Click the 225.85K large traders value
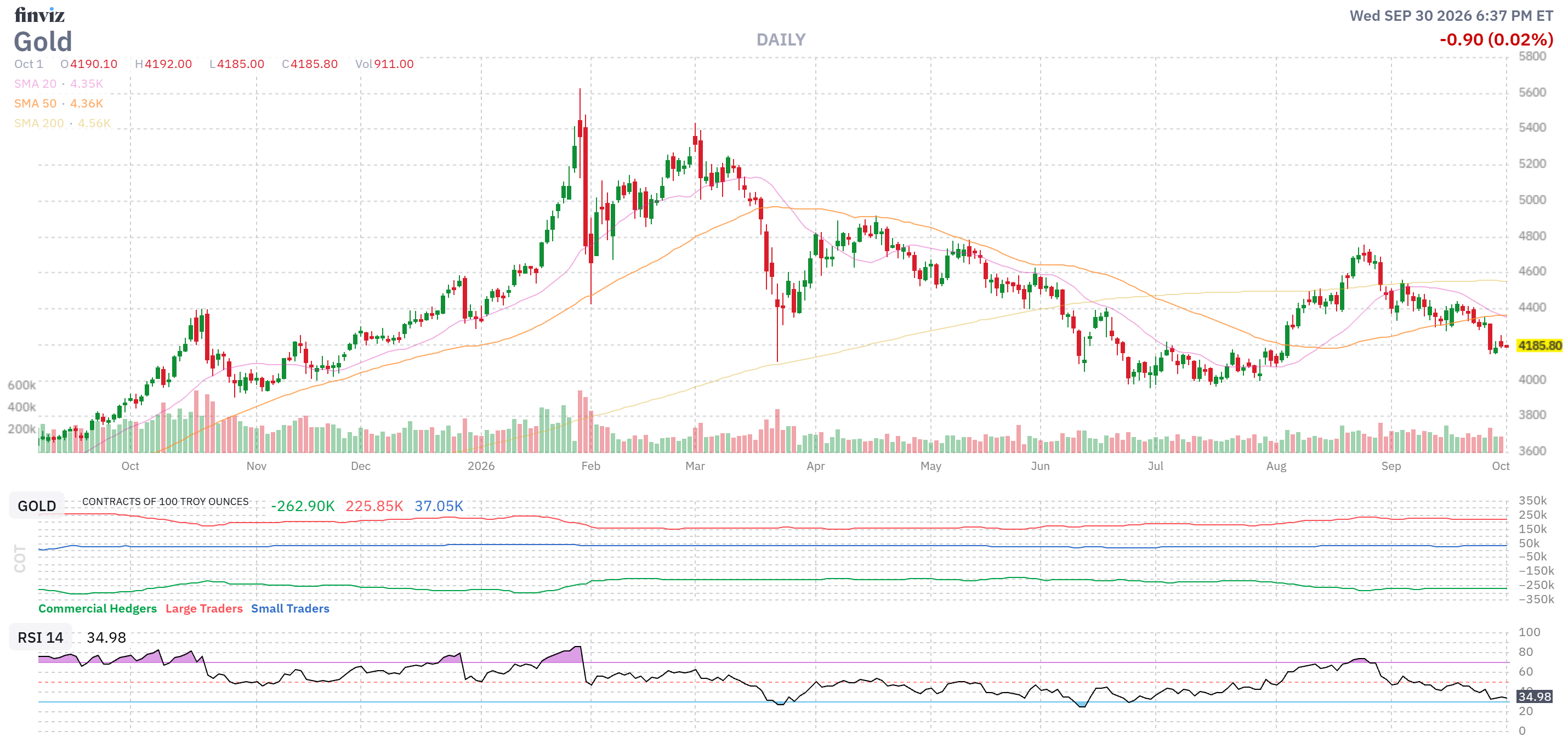The height and width of the screenshot is (748, 1568). click(x=374, y=506)
